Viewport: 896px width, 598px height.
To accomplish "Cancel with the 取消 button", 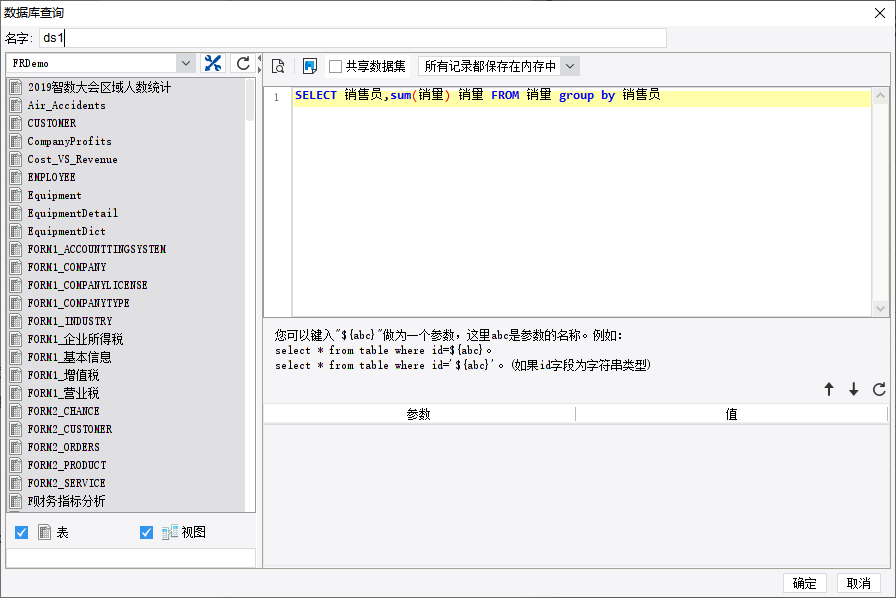I will tap(858, 583).
